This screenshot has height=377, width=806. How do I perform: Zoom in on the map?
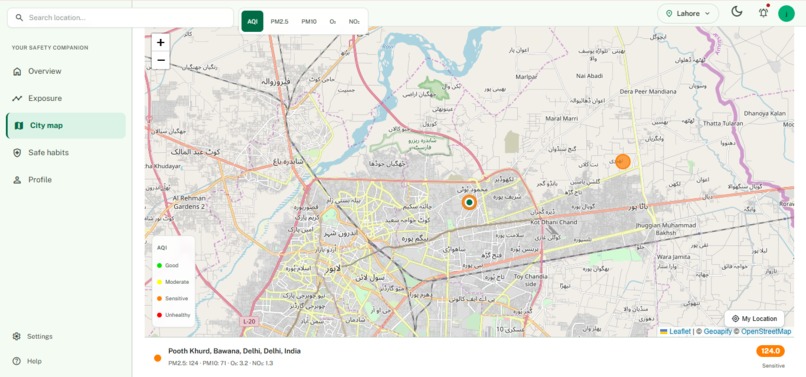point(160,43)
